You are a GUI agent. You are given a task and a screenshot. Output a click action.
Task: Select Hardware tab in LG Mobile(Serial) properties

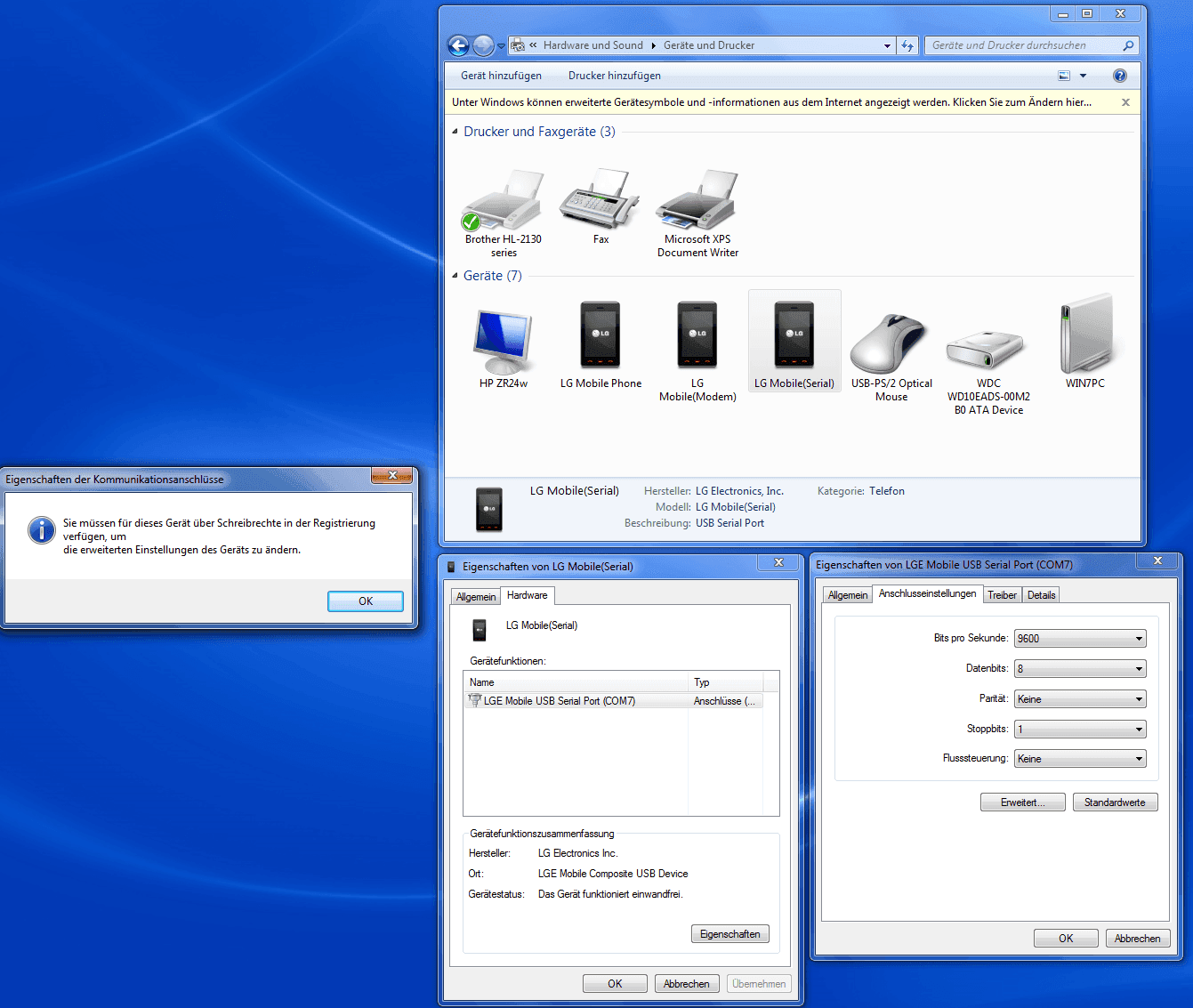point(528,595)
